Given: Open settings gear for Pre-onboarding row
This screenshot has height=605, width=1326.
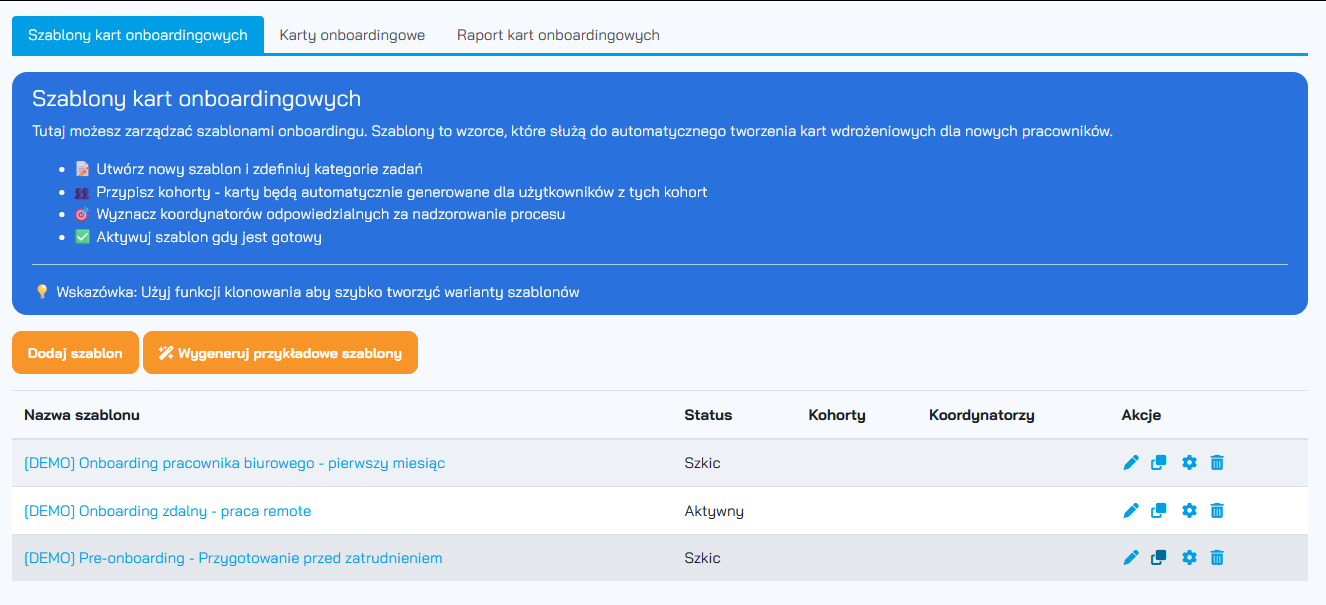Looking at the screenshot, I should [1189, 558].
